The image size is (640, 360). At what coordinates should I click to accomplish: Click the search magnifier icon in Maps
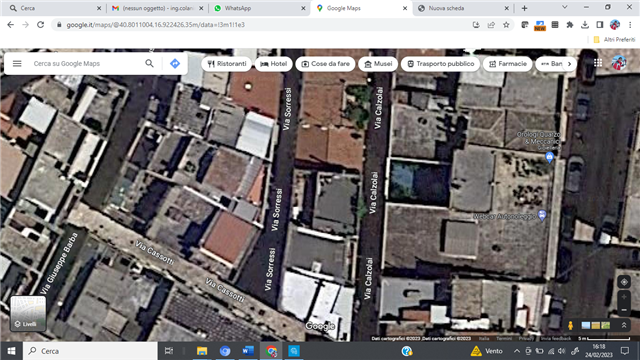coord(149,63)
